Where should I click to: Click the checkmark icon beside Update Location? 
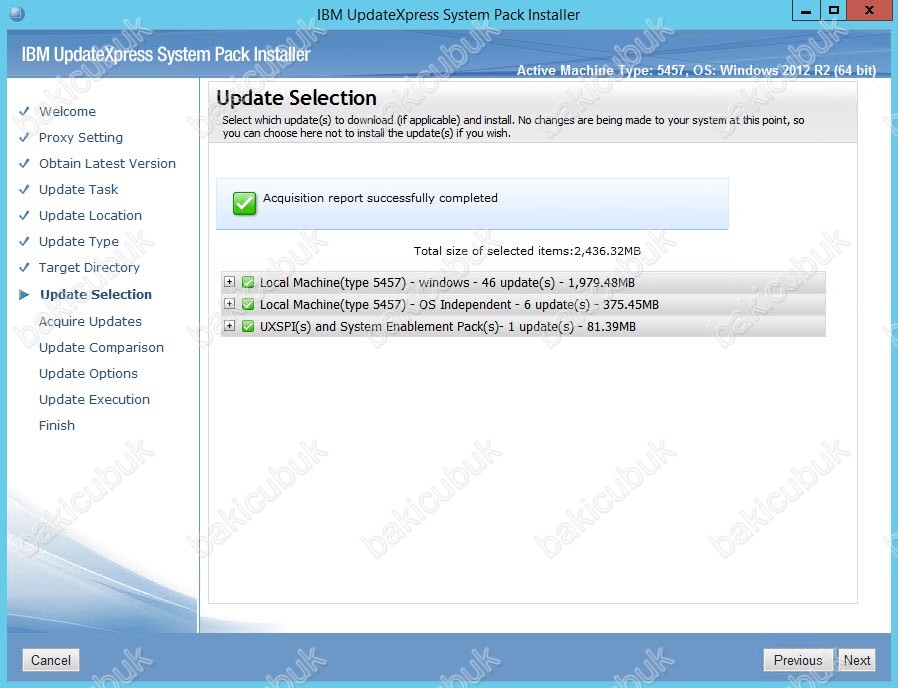pyautogui.click(x=24, y=215)
